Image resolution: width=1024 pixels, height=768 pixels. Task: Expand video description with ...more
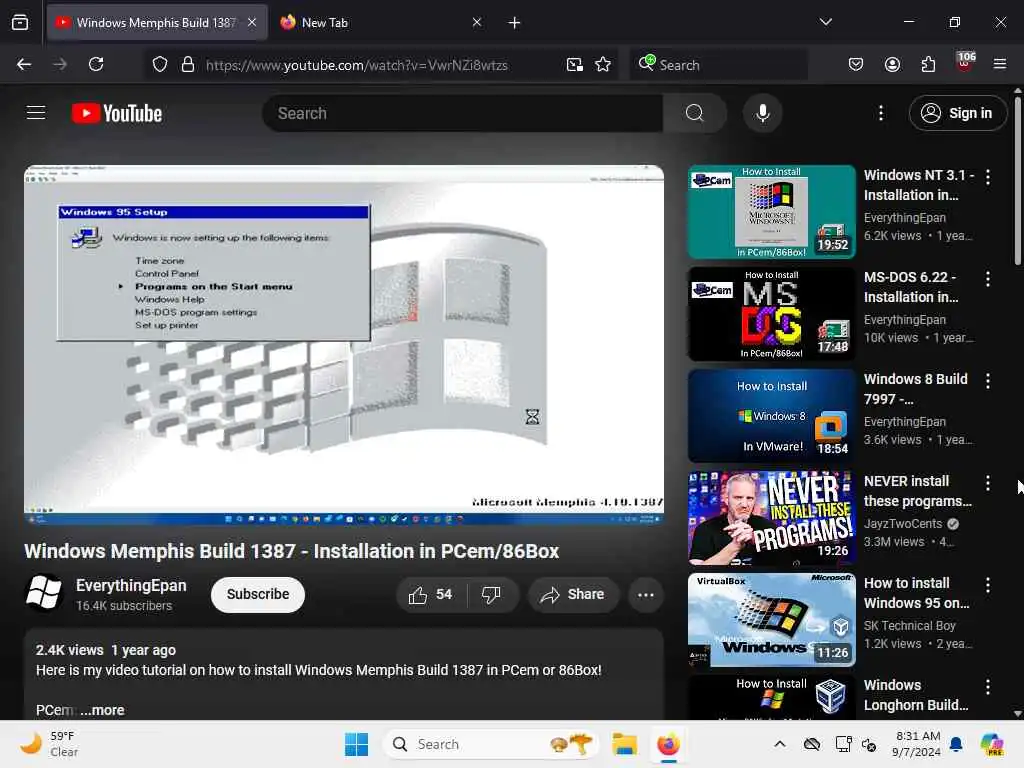pos(102,710)
